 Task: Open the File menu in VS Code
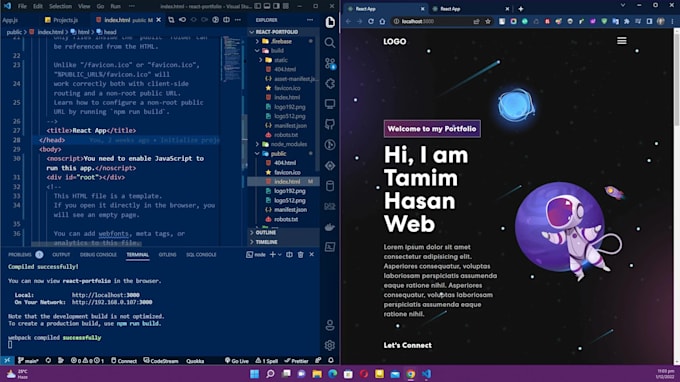[x=22, y=6]
